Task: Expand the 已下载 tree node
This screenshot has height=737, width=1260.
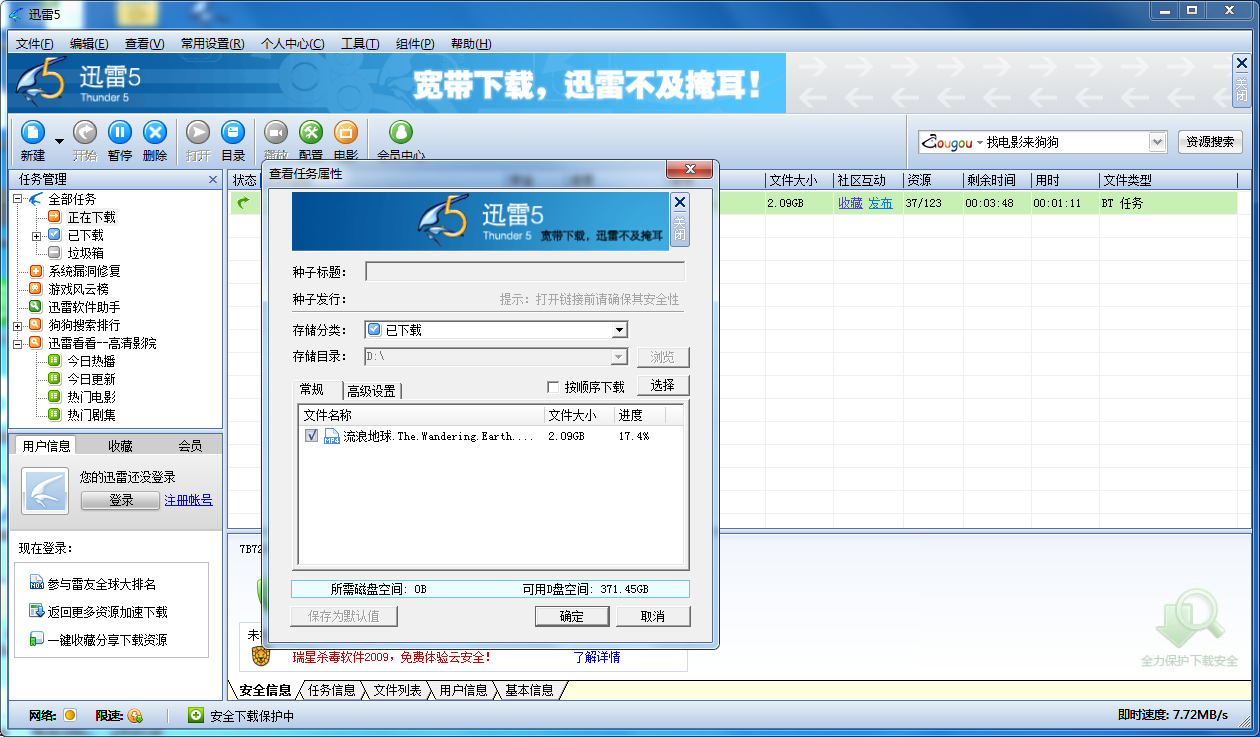Action: 36,236
